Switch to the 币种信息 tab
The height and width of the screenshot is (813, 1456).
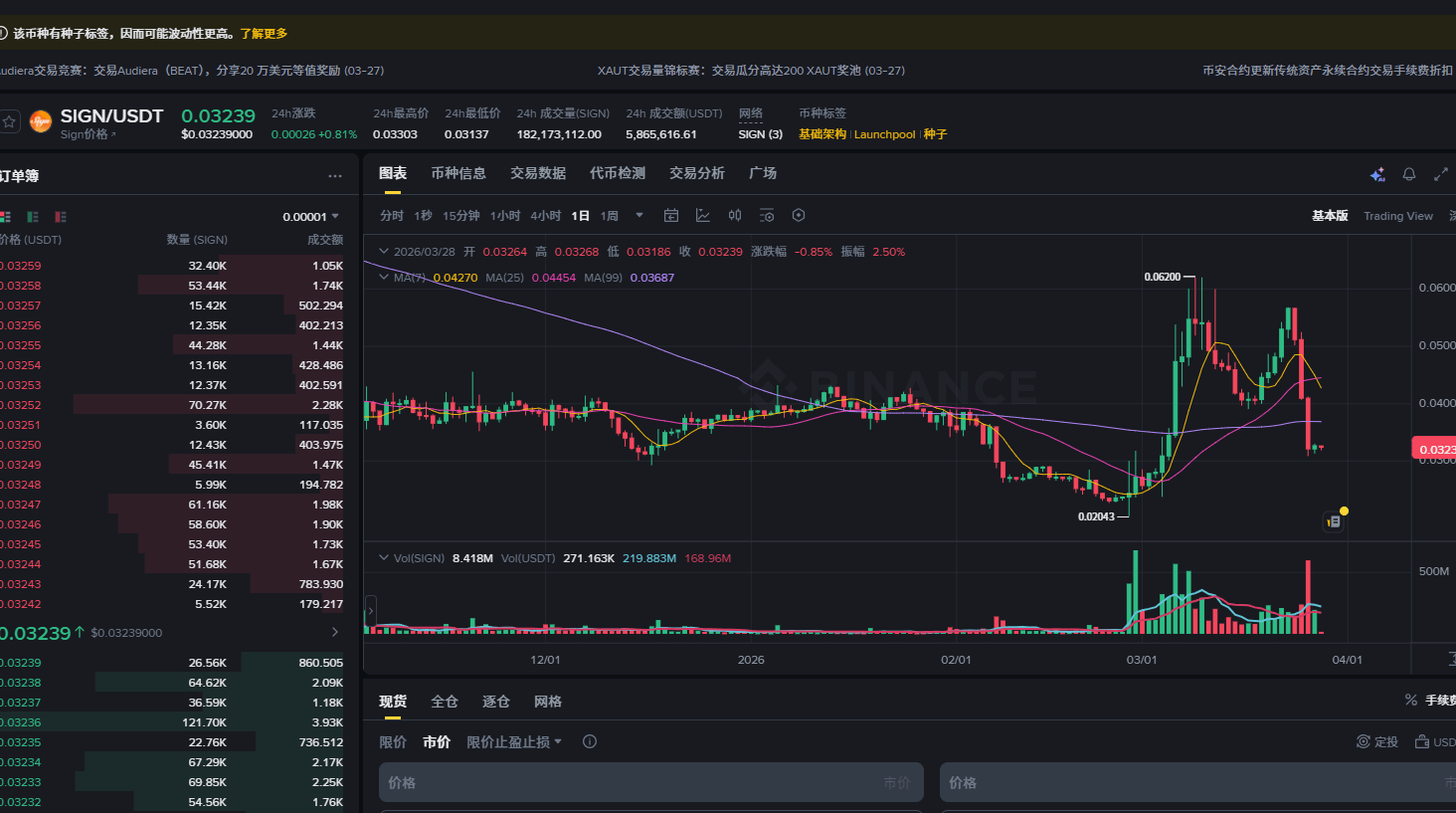coord(458,173)
